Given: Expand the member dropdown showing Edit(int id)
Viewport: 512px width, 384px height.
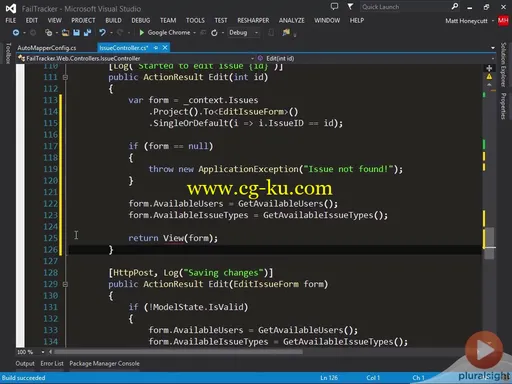Looking at the screenshot, I should click(493, 58).
